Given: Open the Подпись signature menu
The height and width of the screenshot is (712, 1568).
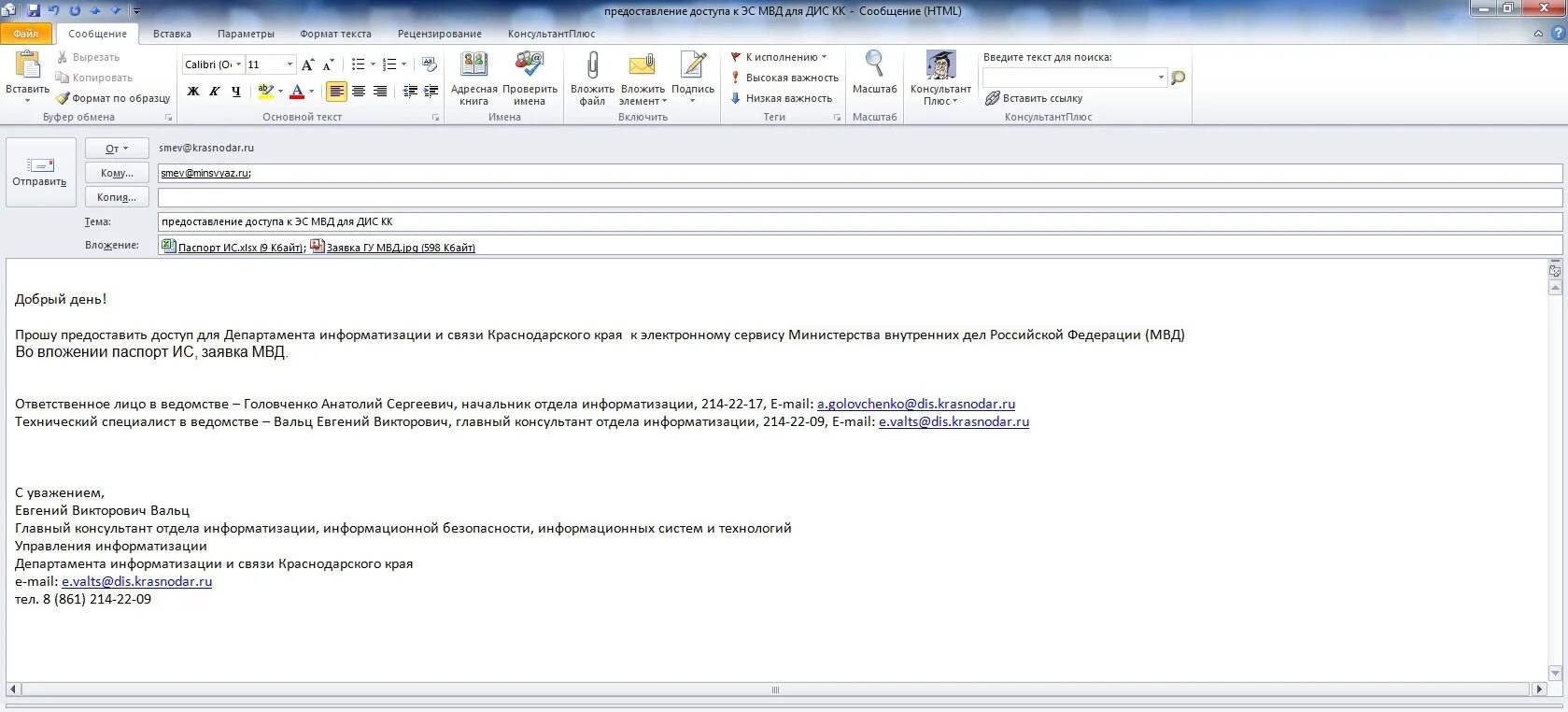Looking at the screenshot, I should (x=693, y=78).
